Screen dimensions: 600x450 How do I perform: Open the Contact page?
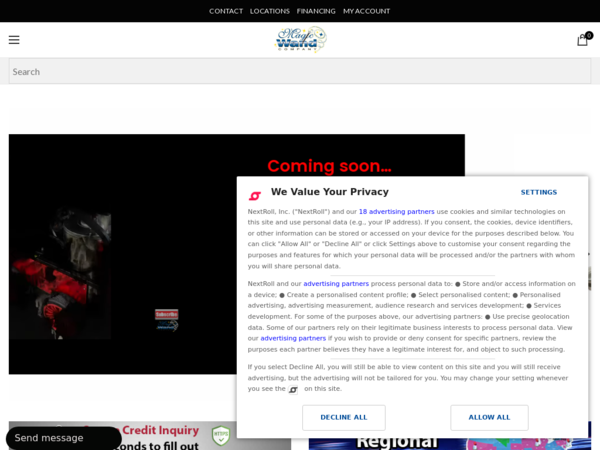click(x=226, y=11)
